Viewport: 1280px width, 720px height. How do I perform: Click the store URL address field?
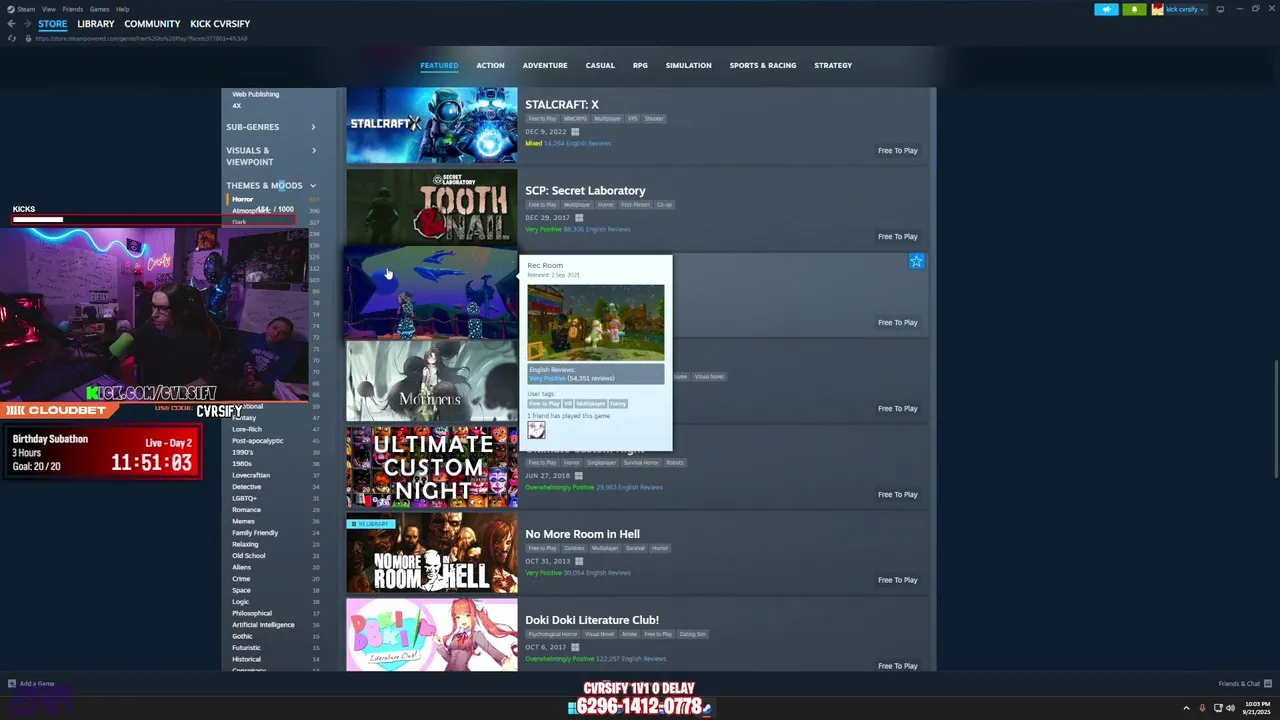coord(140,39)
